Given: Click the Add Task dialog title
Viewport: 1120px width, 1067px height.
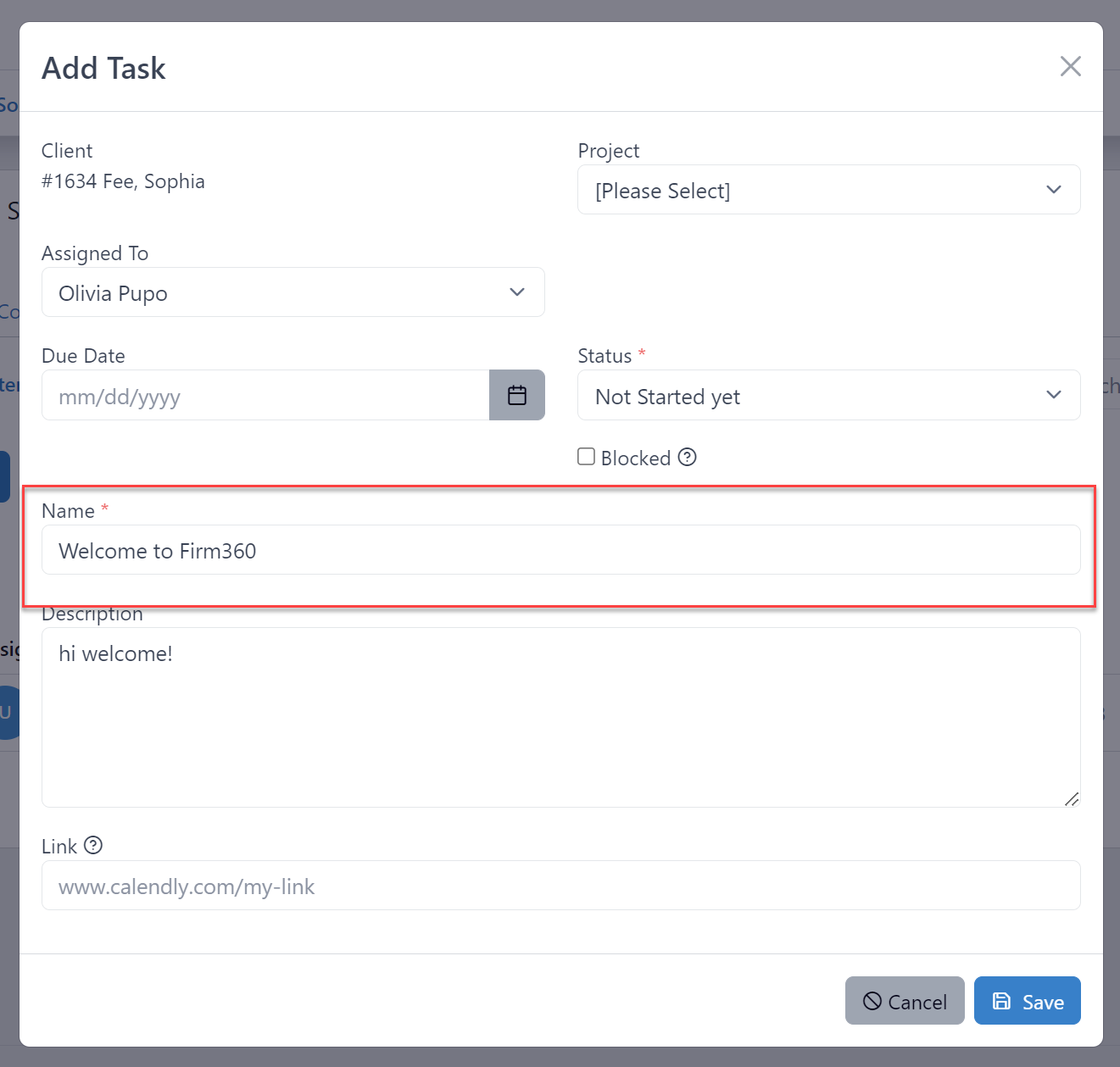Looking at the screenshot, I should [x=103, y=68].
